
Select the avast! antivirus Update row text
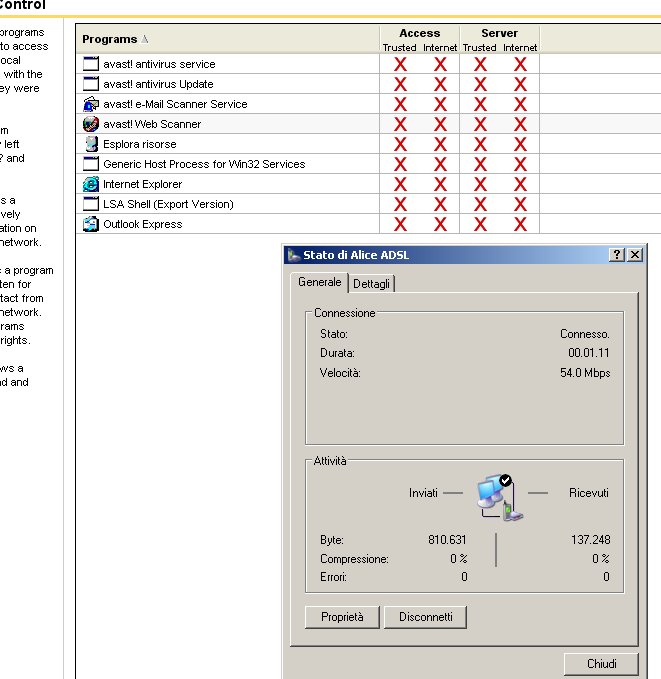158,84
